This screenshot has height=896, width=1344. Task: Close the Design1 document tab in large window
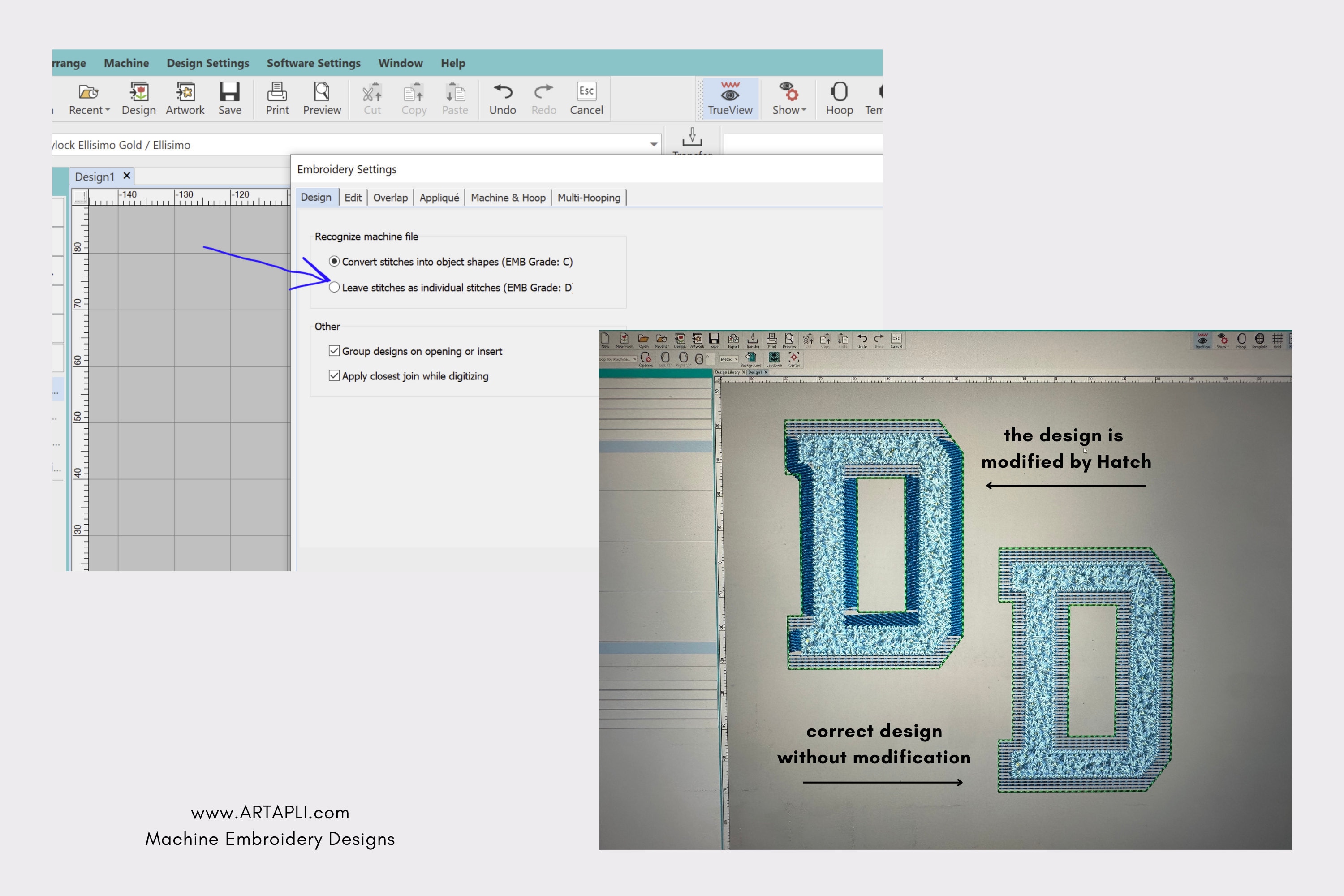click(127, 176)
